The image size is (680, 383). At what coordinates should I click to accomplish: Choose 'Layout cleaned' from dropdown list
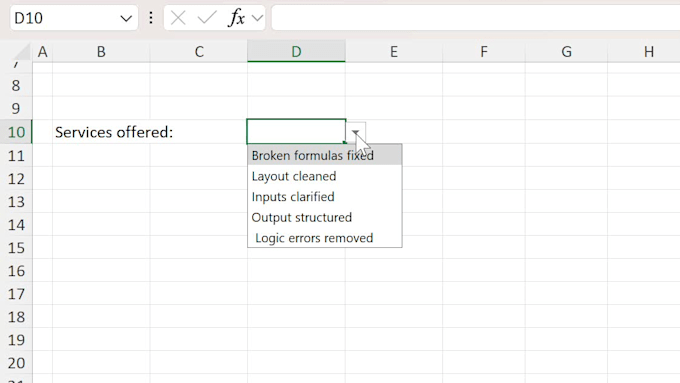pyautogui.click(x=325, y=176)
